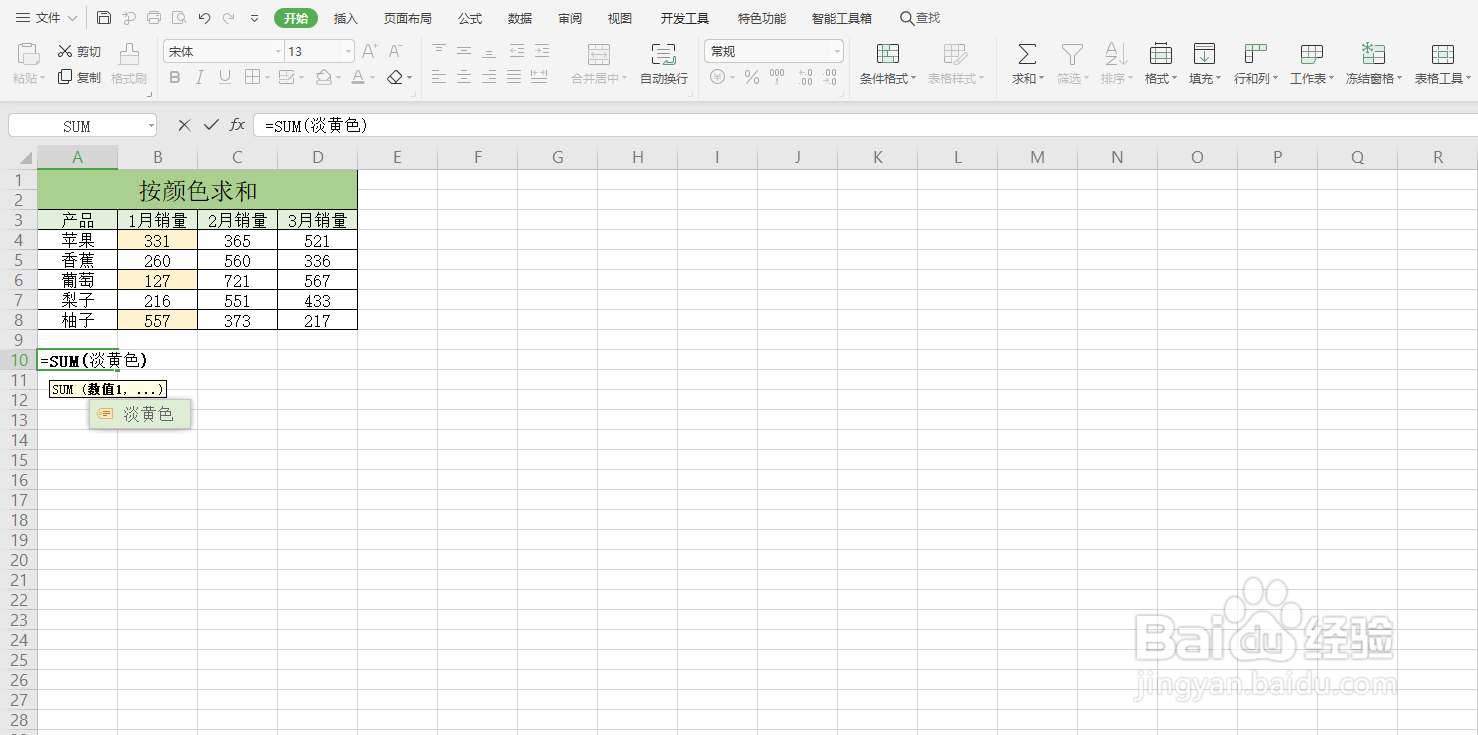
Task: Click in the formula bar input
Action: (865, 125)
